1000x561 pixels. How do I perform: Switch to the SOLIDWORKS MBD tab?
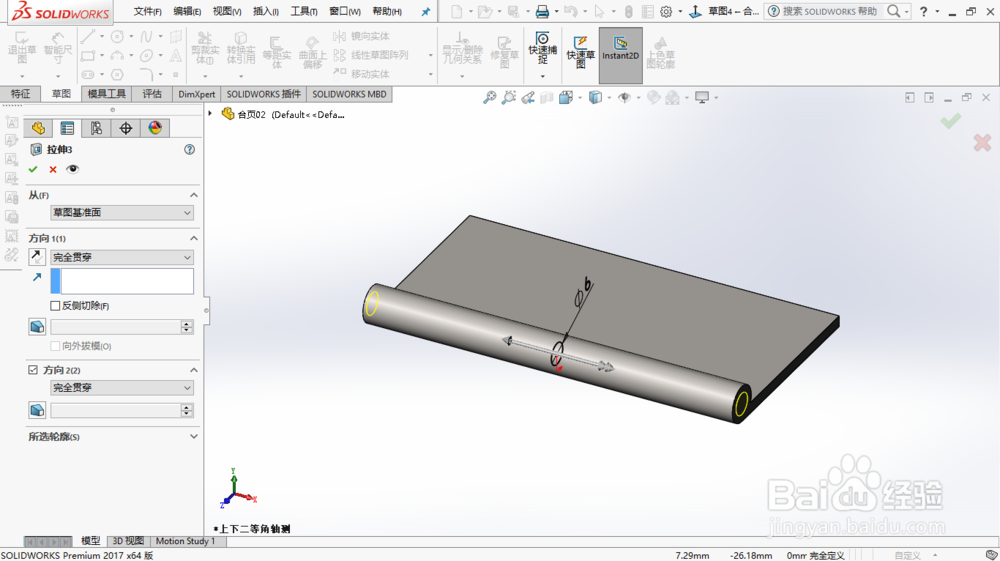click(x=349, y=94)
